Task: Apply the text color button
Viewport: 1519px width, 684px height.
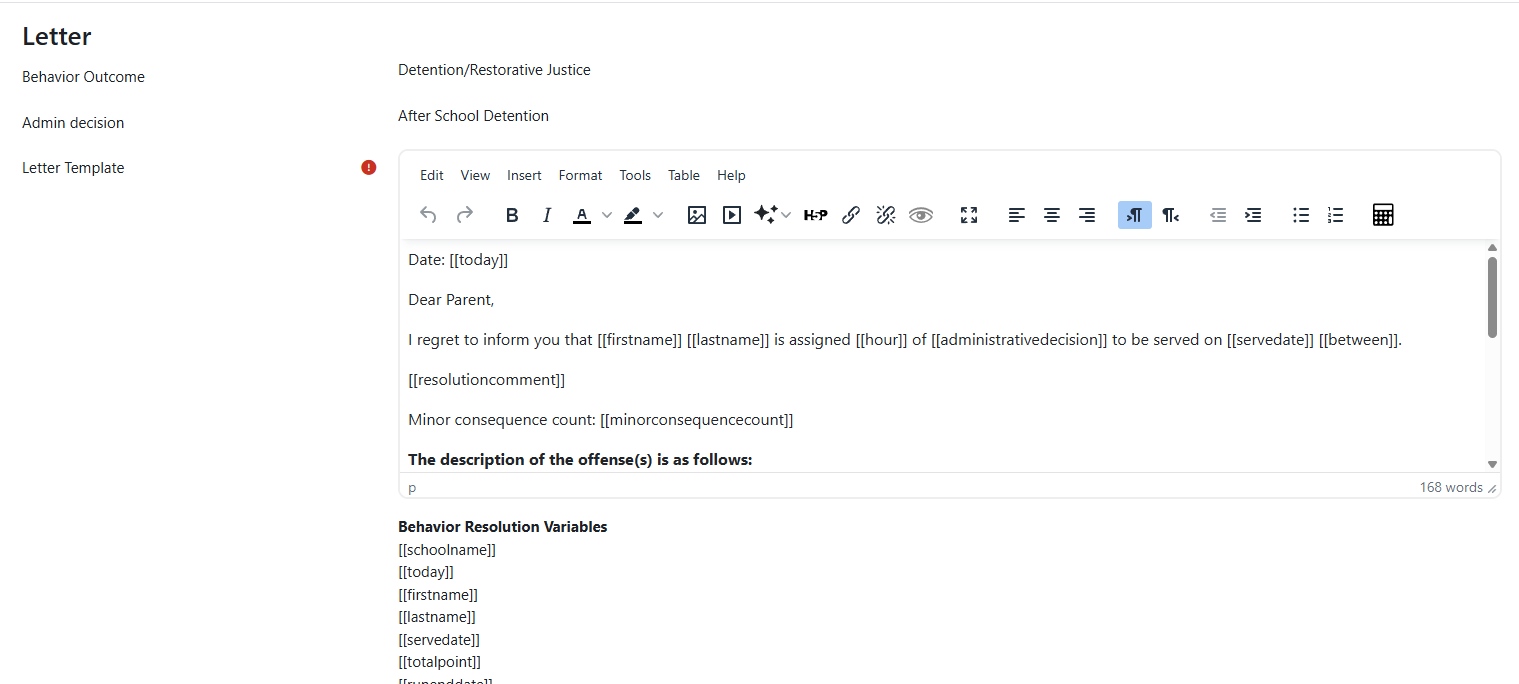Action: point(582,215)
